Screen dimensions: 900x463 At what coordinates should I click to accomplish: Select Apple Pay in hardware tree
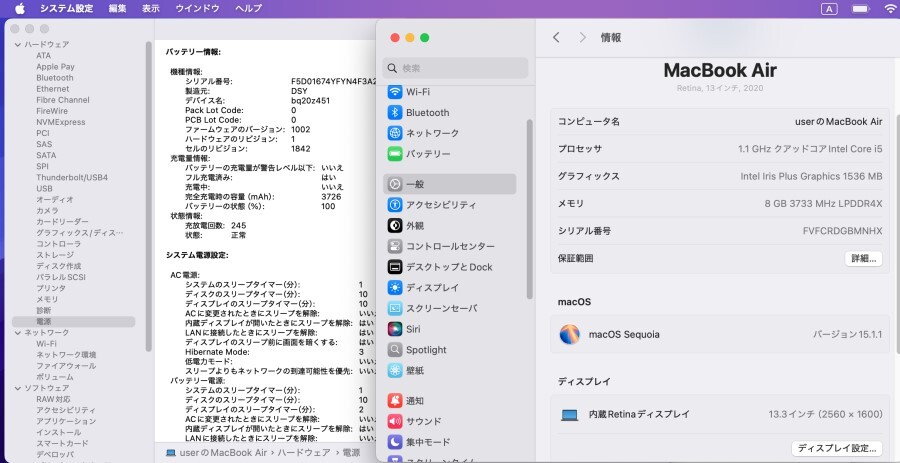pos(55,67)
